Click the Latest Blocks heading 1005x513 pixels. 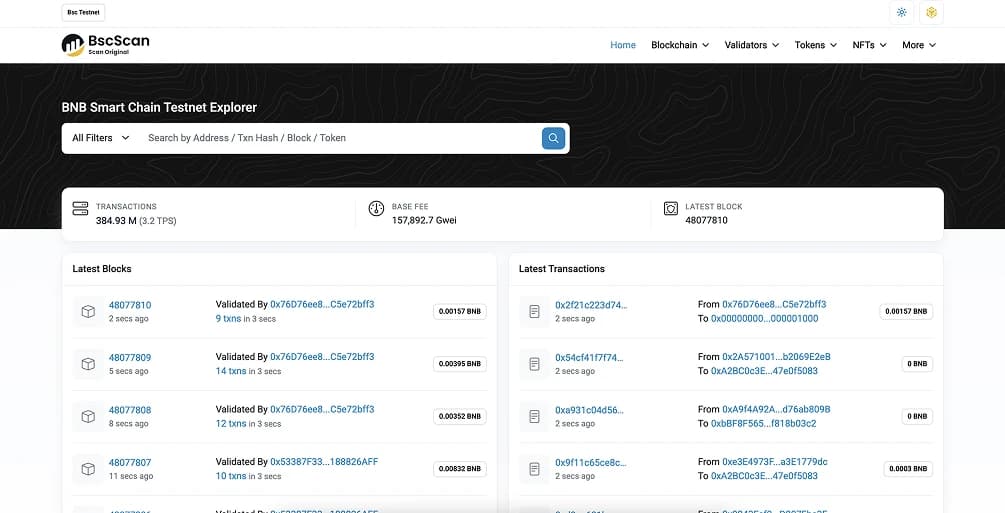[102, 269]
